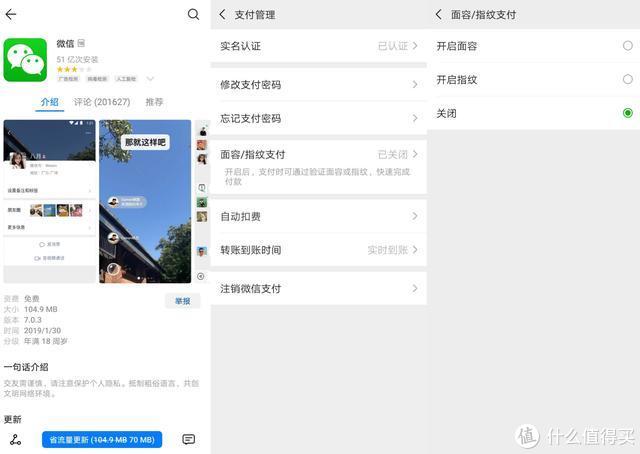The height and width of the screenshot is (454, 640).
Task: Tap the green WeChat app icon
Action: click(x=25, y=60)
